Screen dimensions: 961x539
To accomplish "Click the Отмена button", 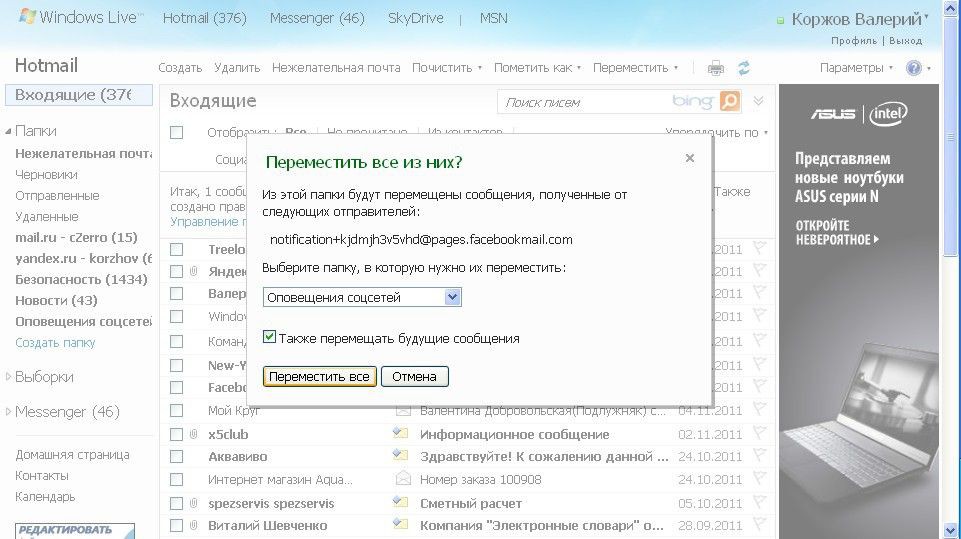I will tap(414, 377).
